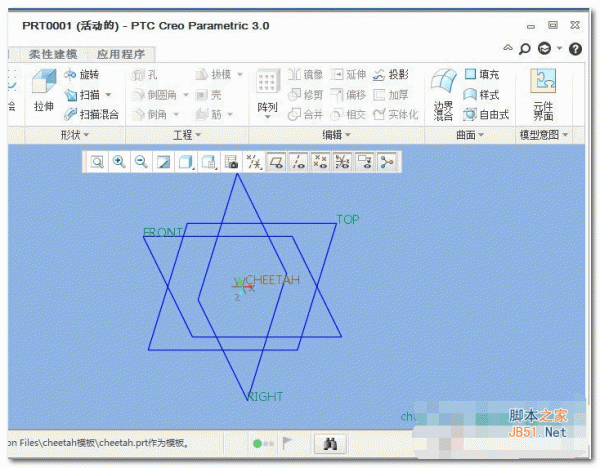Open the View Manager camera icon
The height and width of the screenshot is (468, 600).
point(231,162)
